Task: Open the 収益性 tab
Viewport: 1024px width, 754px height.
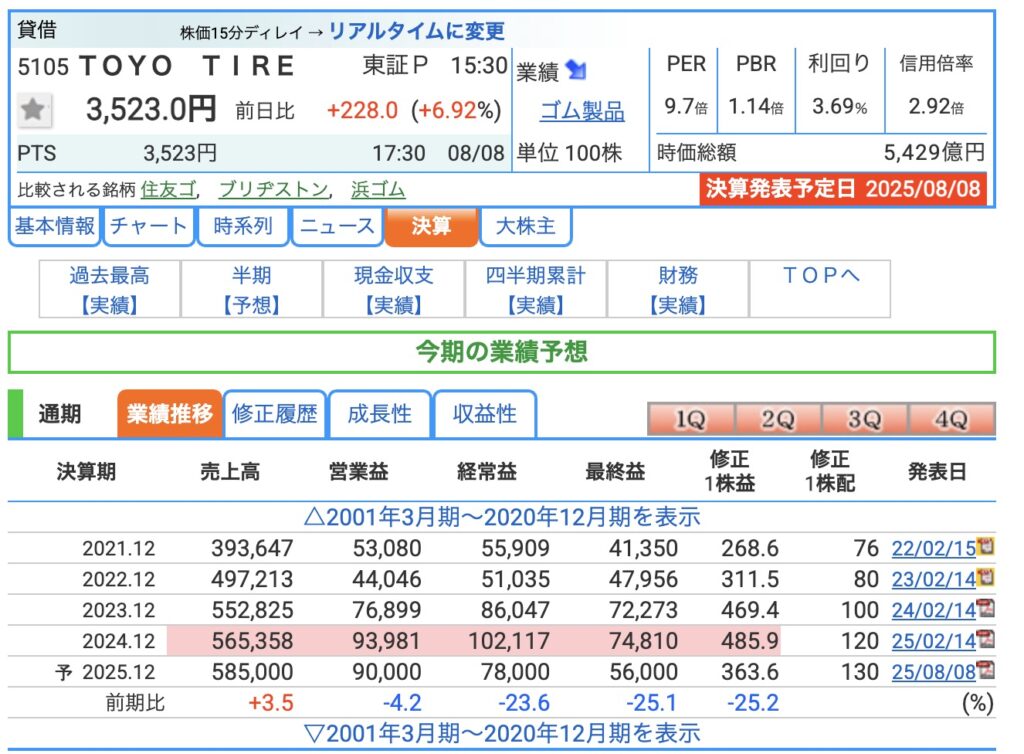Action: (485, 414)
